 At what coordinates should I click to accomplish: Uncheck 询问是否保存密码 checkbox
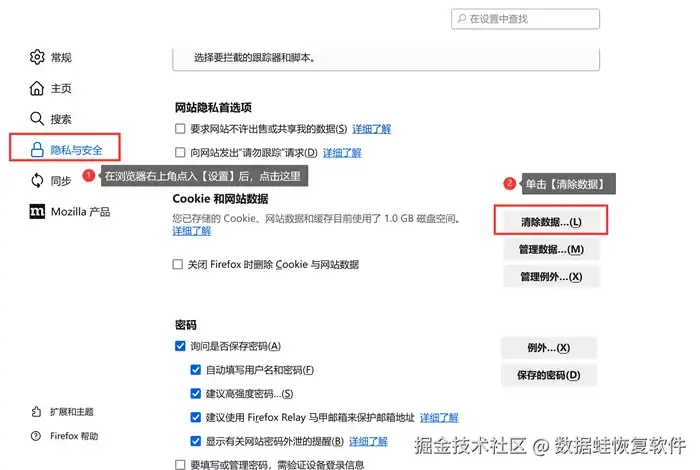(180, 346)
